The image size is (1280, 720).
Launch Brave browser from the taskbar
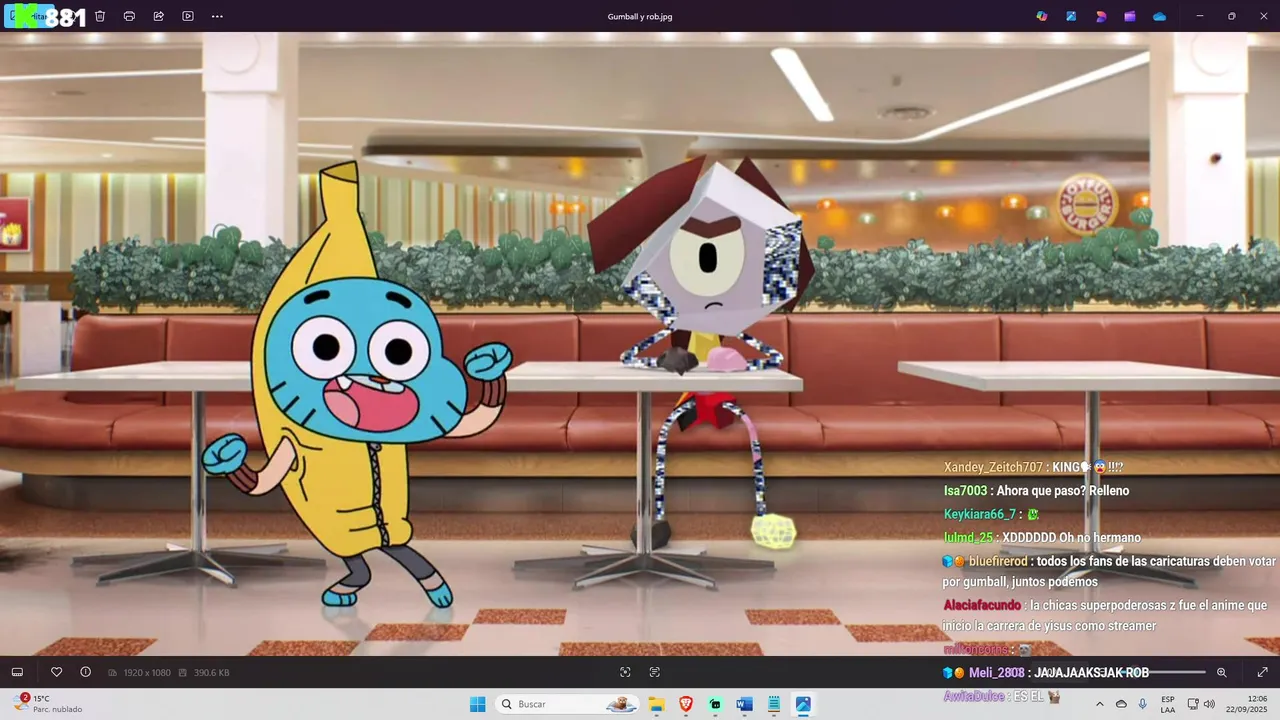(x=686, y=704)
